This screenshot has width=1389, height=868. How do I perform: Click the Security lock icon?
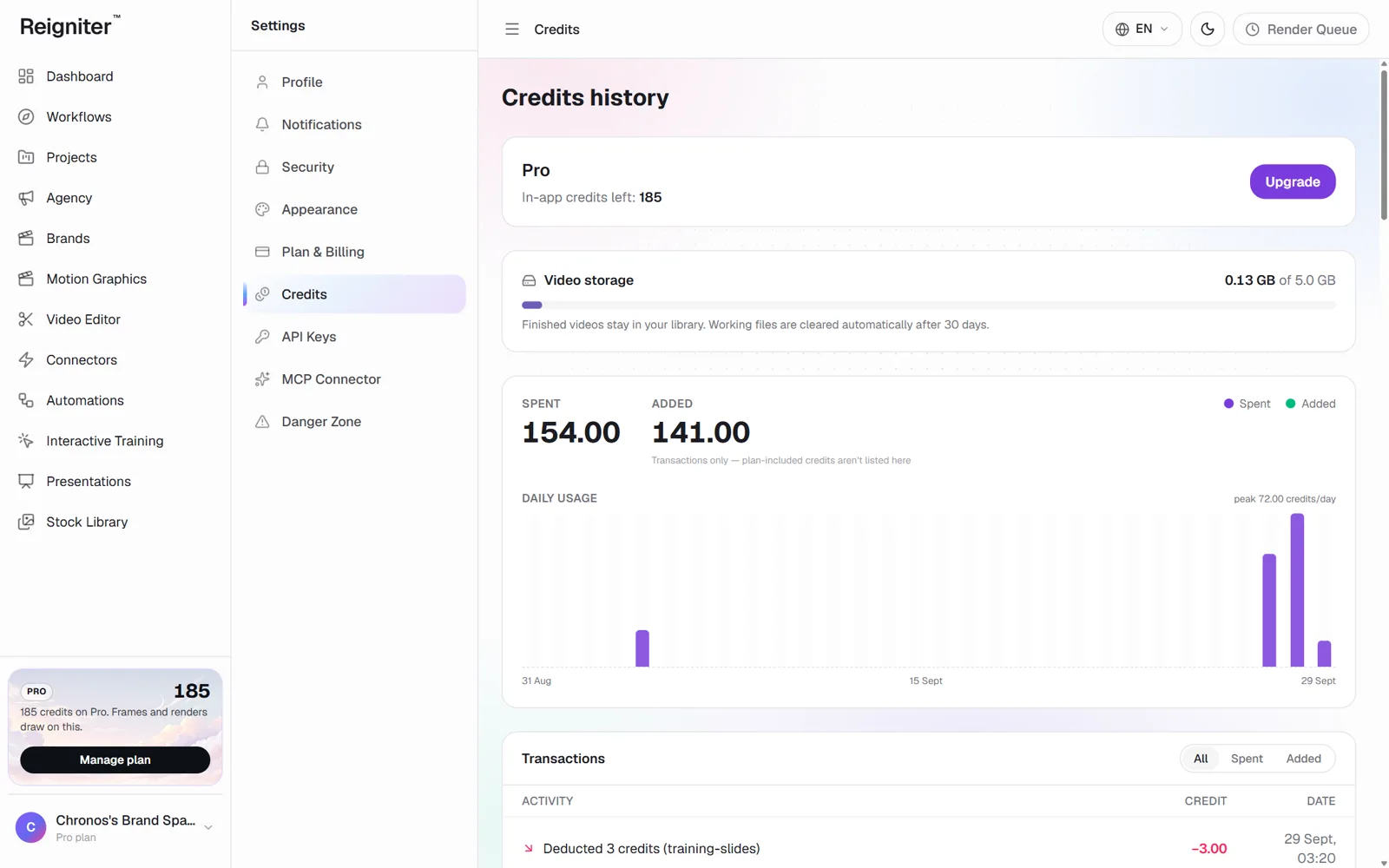262,167
